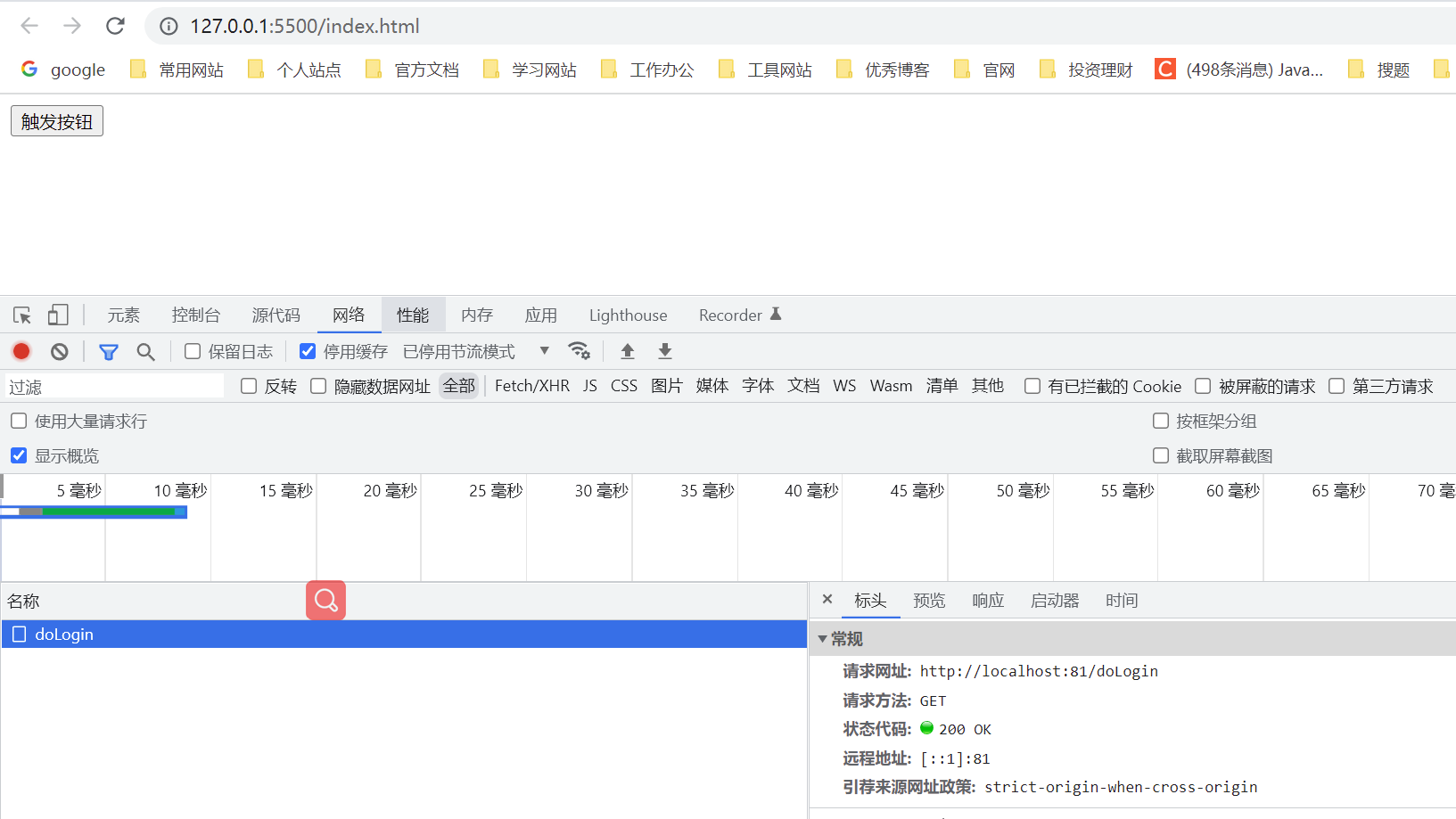The width and height of the screenshot is (1456, 819).
Task: Clear the network log
Action: [x=60, y=351]
